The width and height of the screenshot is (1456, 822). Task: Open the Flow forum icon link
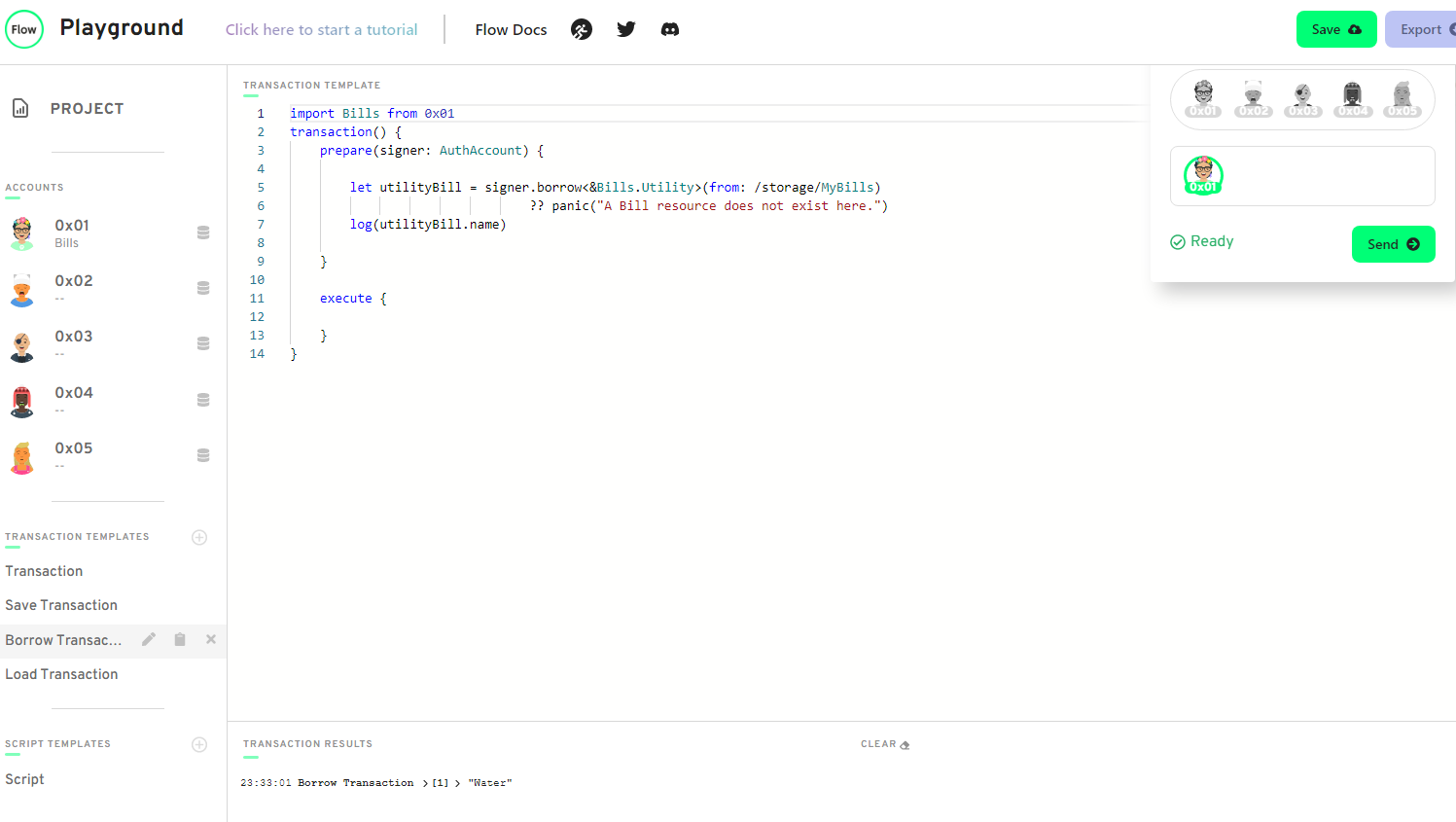click(x=582, y=29)
